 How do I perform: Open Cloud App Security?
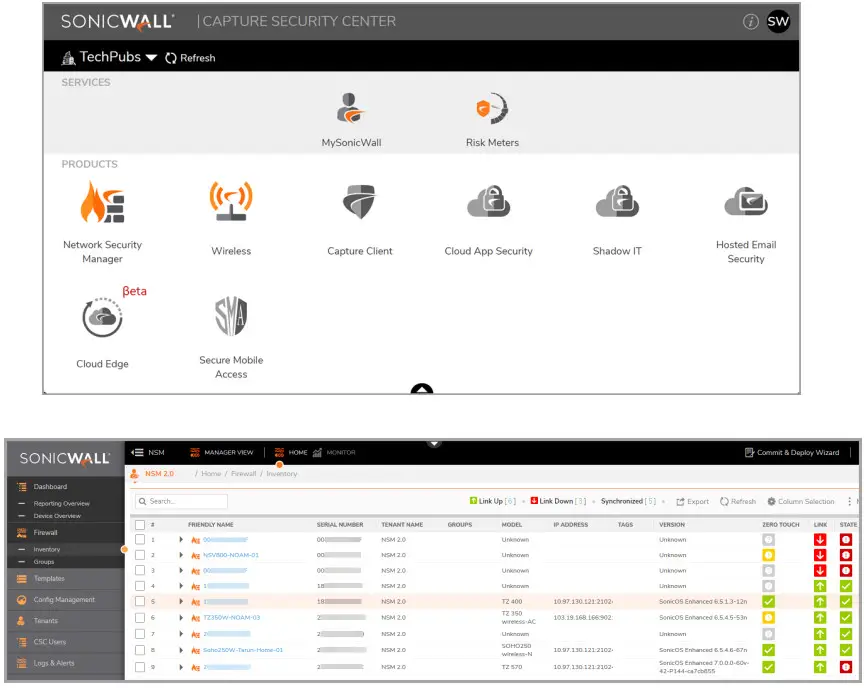click(x=488, y=203)
